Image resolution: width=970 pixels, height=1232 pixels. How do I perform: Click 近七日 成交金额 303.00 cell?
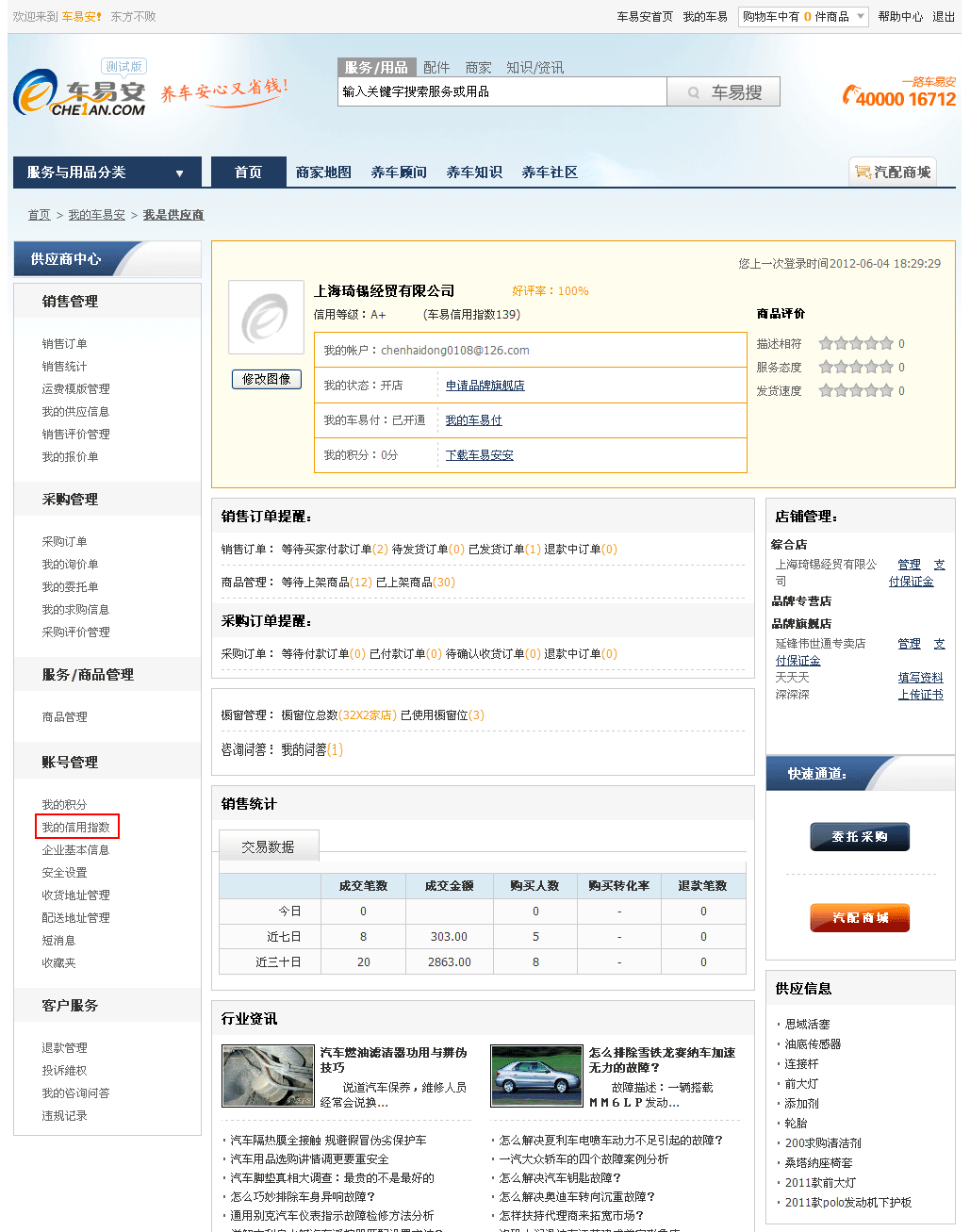449,937
